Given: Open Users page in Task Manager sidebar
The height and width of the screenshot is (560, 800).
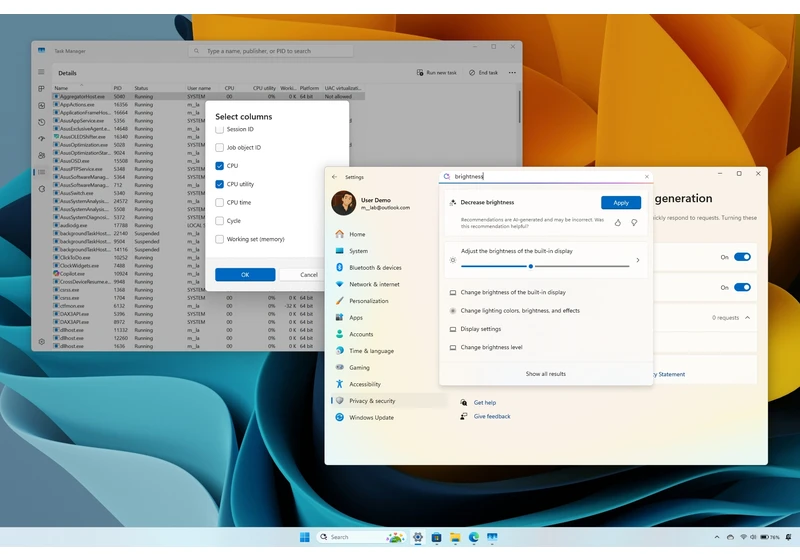Looking at the screenshot, I should (41, 156).
